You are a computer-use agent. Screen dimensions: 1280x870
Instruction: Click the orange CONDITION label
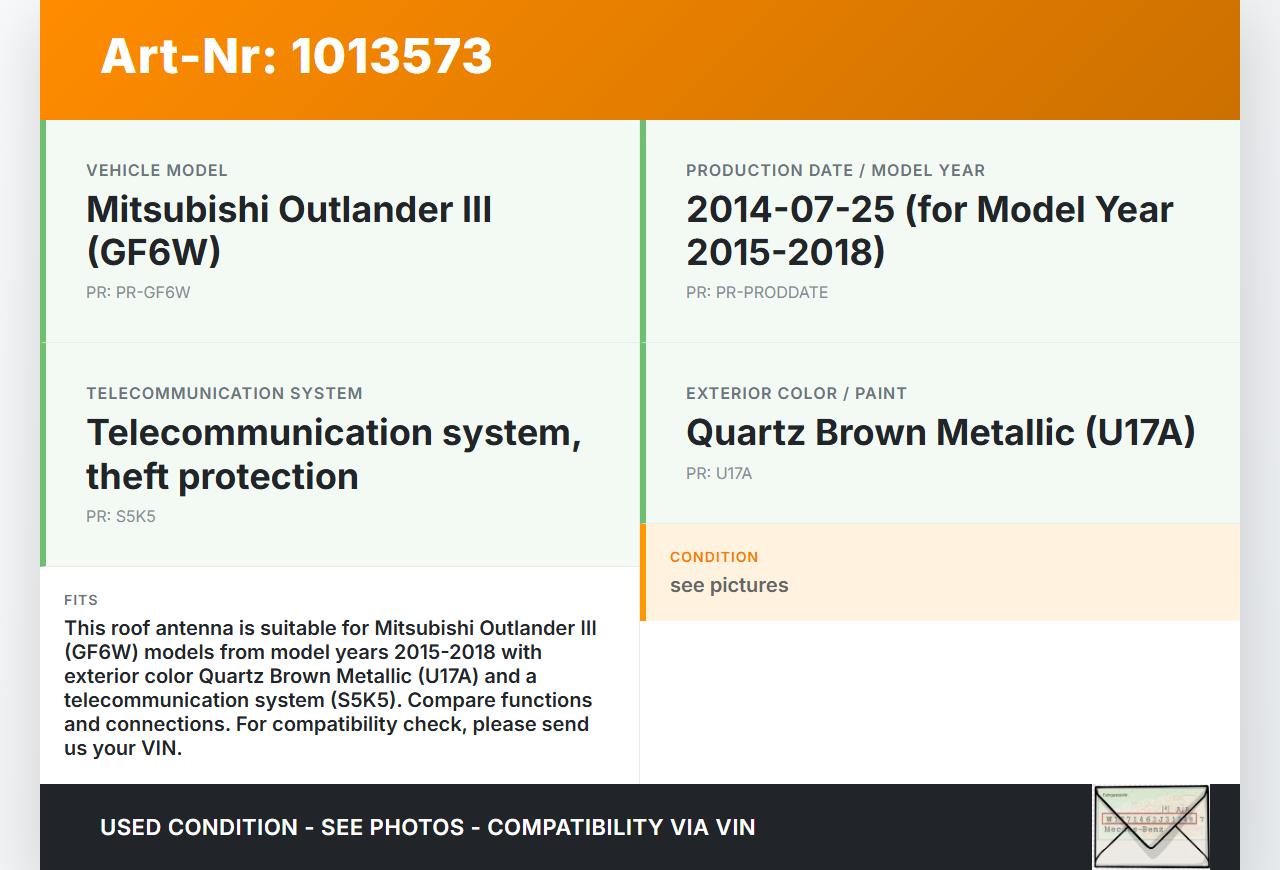pyautogui.click(x=714, y=556)
